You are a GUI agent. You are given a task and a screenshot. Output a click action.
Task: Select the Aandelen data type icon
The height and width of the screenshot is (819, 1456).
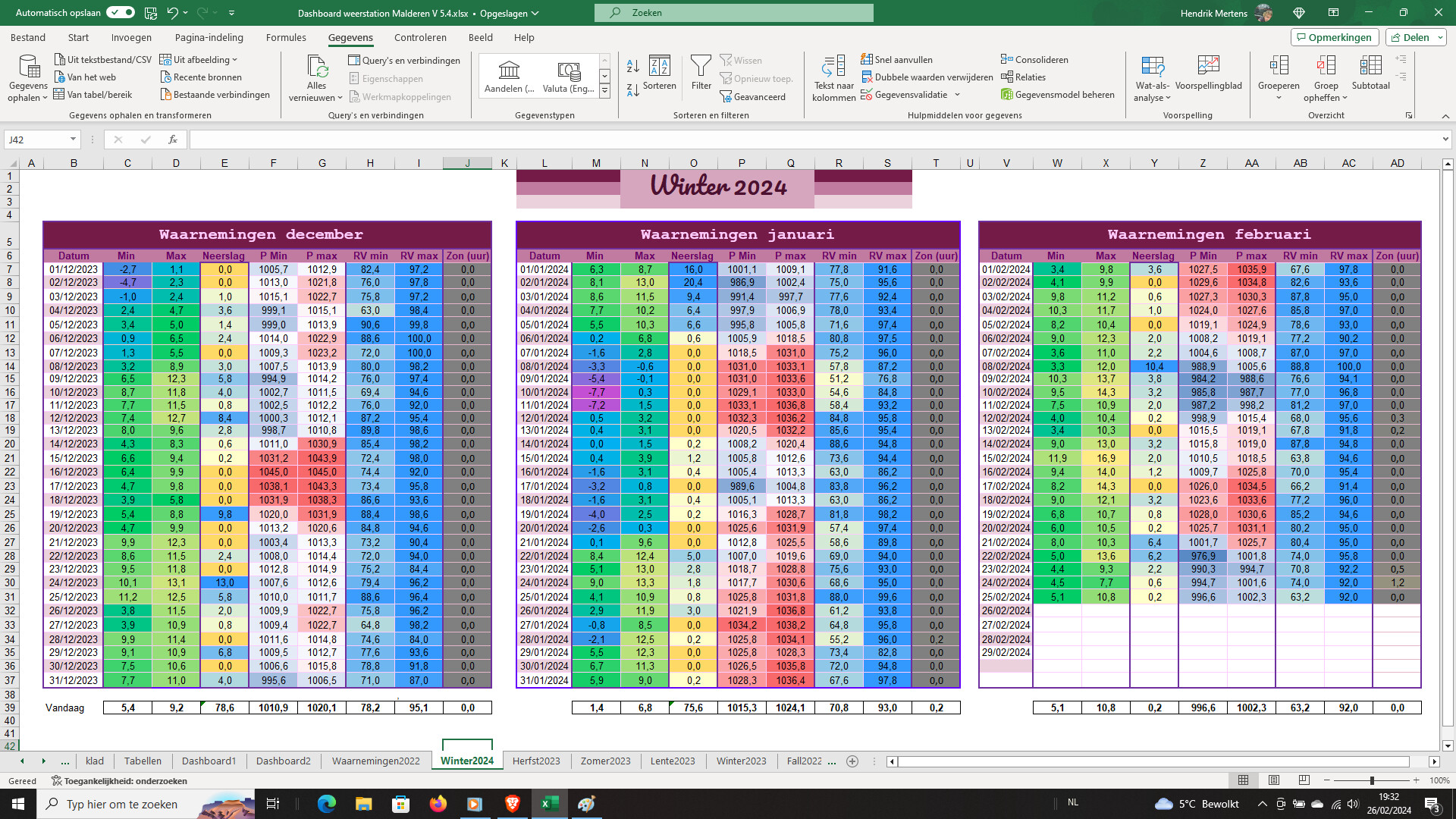[x=509, y=71]
